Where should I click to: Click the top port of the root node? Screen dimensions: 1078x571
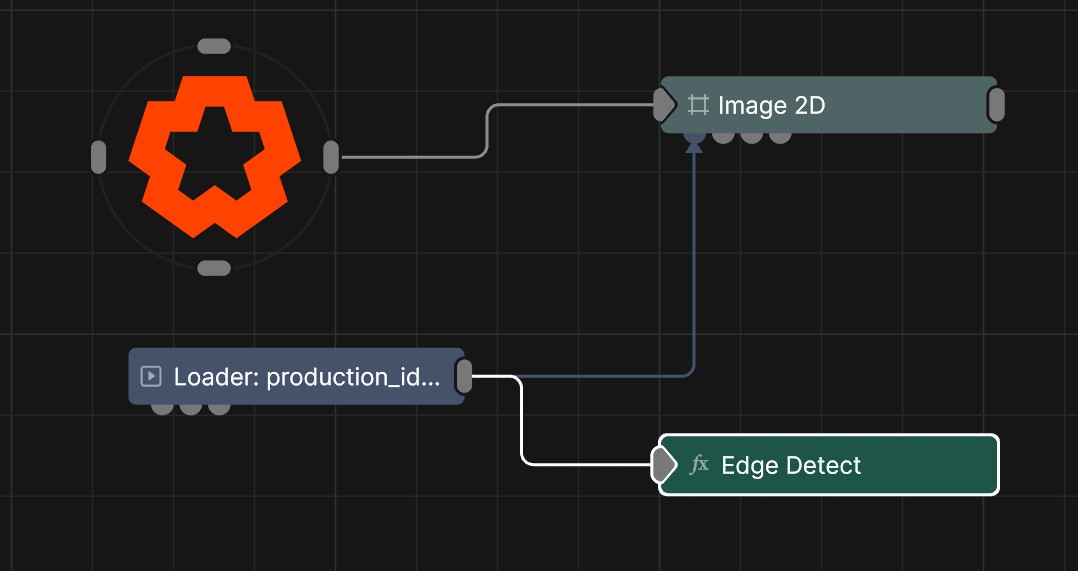(214, 46)
